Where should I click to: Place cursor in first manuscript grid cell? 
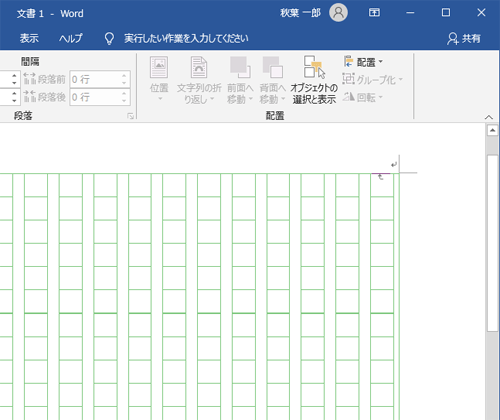tap(382, 185)
